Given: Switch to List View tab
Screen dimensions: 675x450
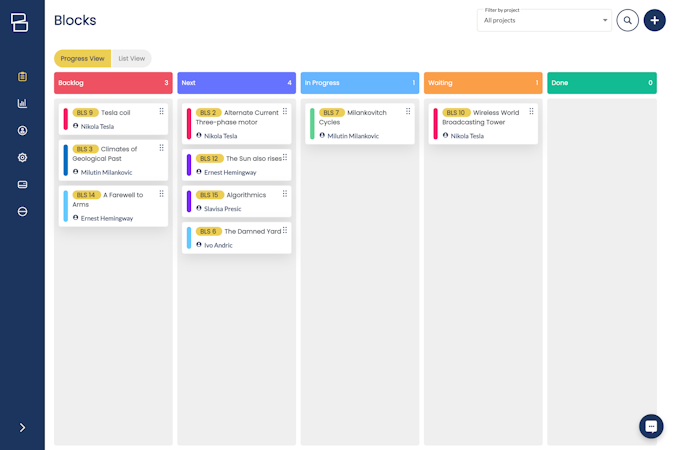Looking at the screenshot, I should click(x=132, y=59).
